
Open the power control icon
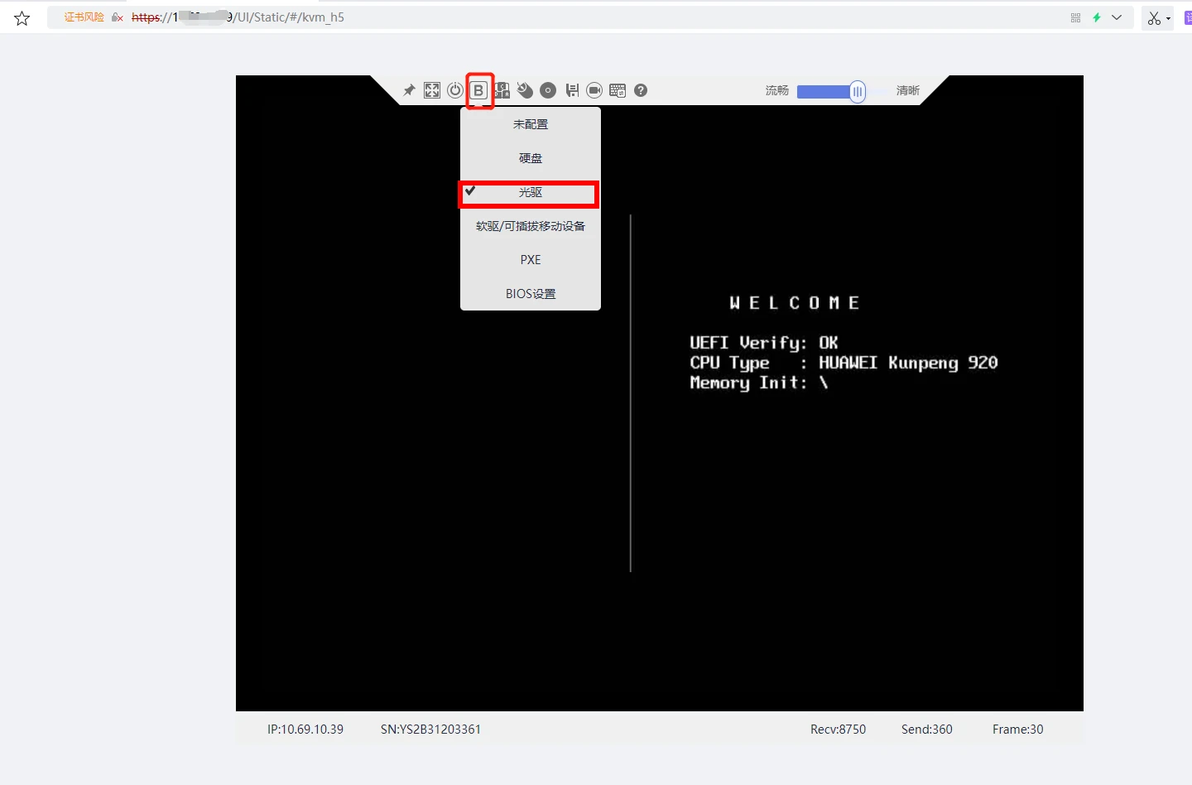[x=455, y=90]
